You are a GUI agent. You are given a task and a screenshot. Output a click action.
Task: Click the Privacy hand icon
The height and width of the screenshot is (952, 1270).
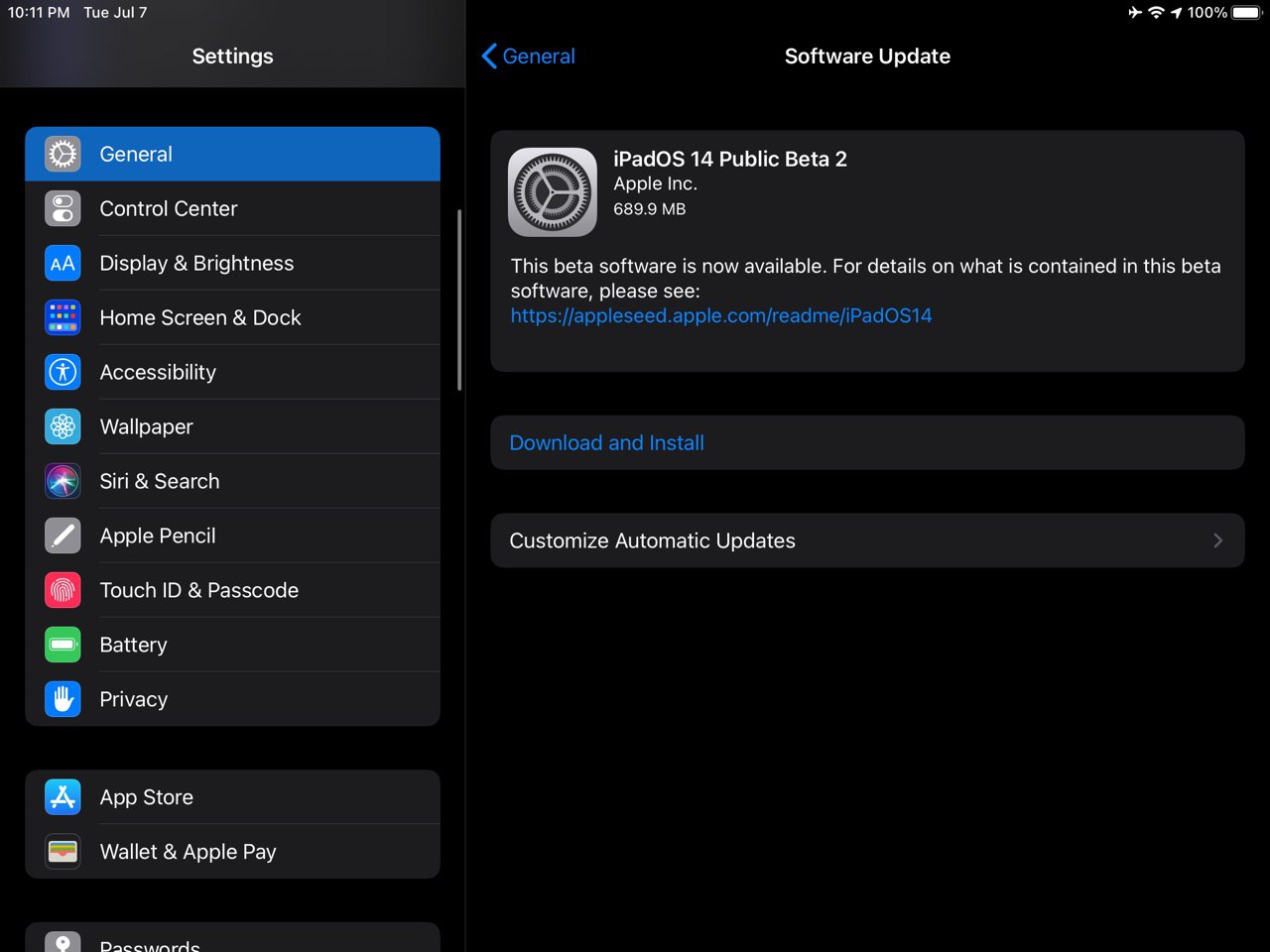(63, 699)
